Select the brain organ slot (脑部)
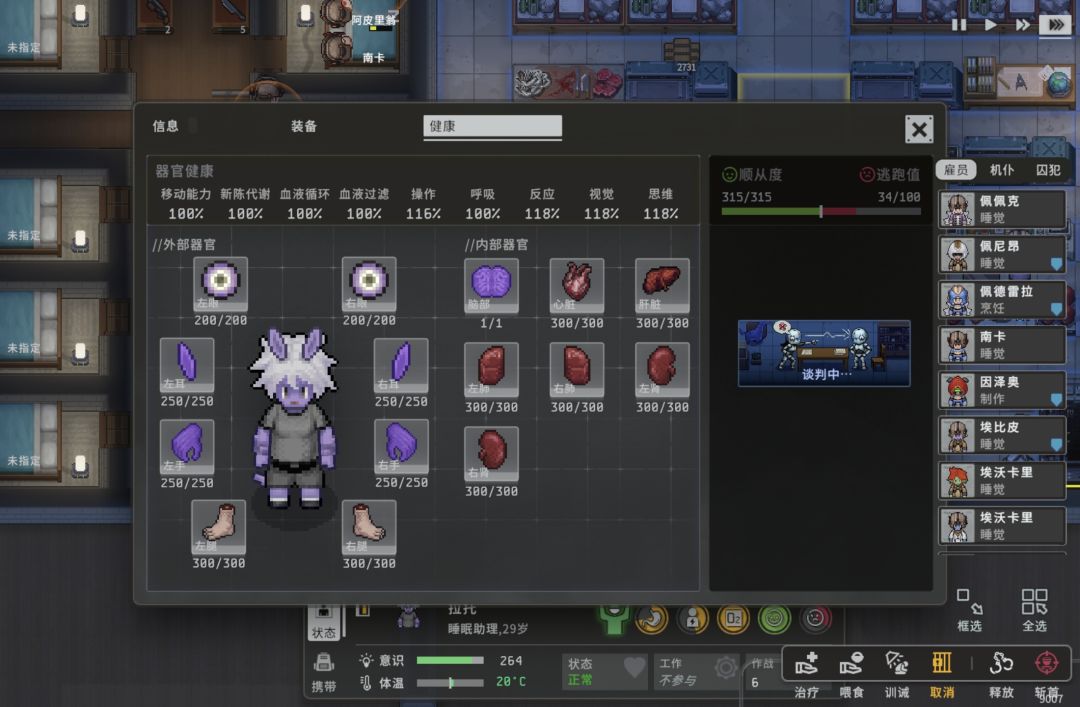 491,286
